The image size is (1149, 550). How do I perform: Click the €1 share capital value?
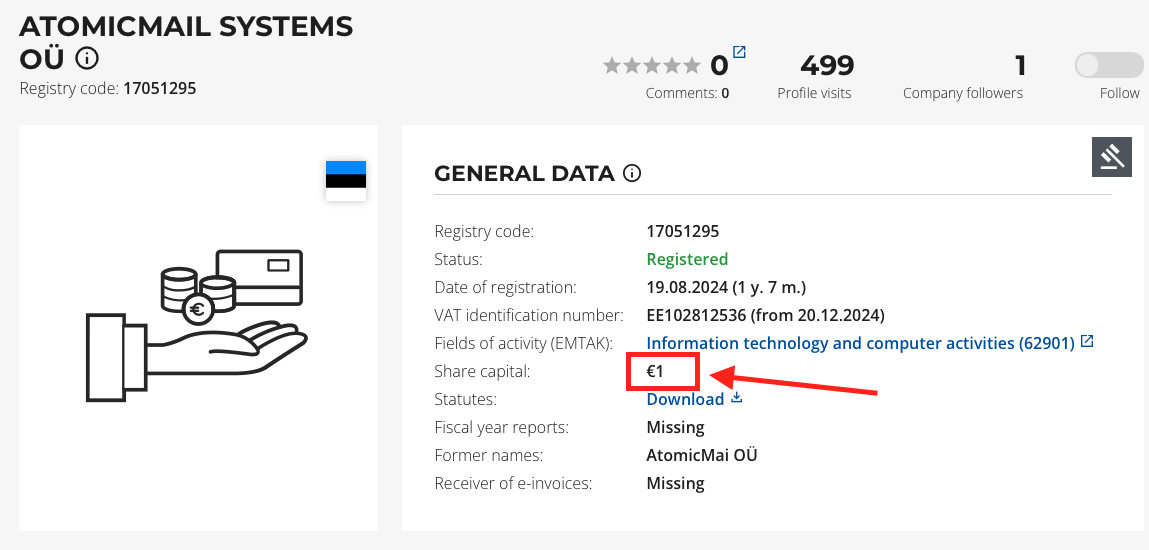coord(656,371)
